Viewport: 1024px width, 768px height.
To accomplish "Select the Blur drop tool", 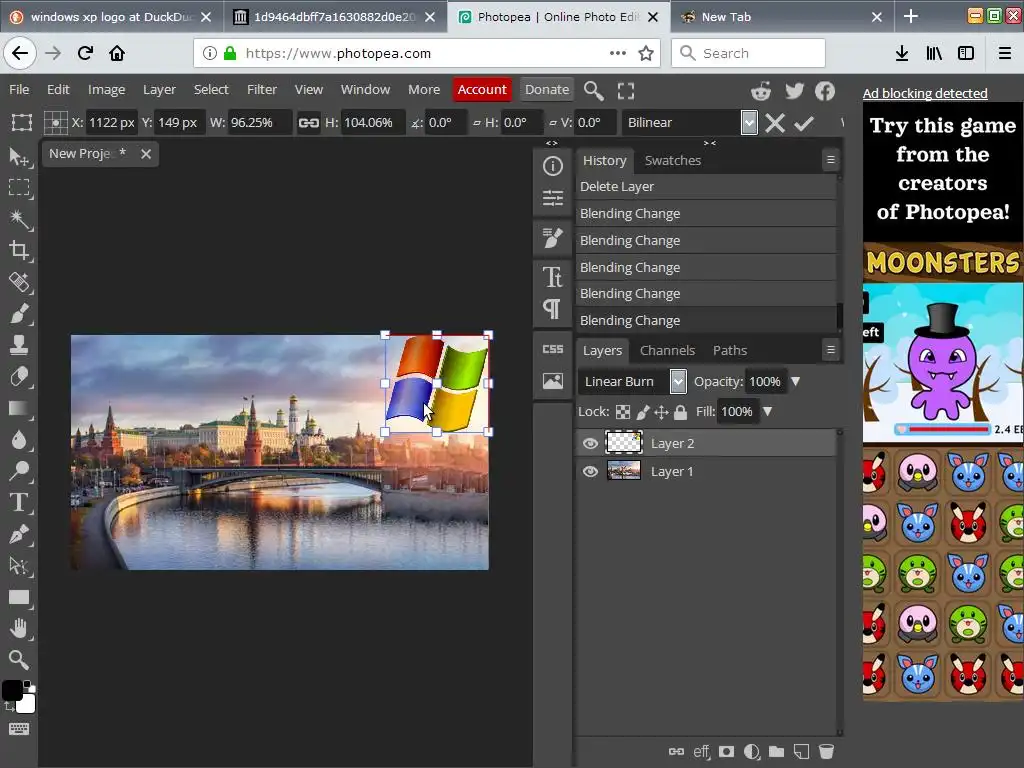I will [19, 440].
